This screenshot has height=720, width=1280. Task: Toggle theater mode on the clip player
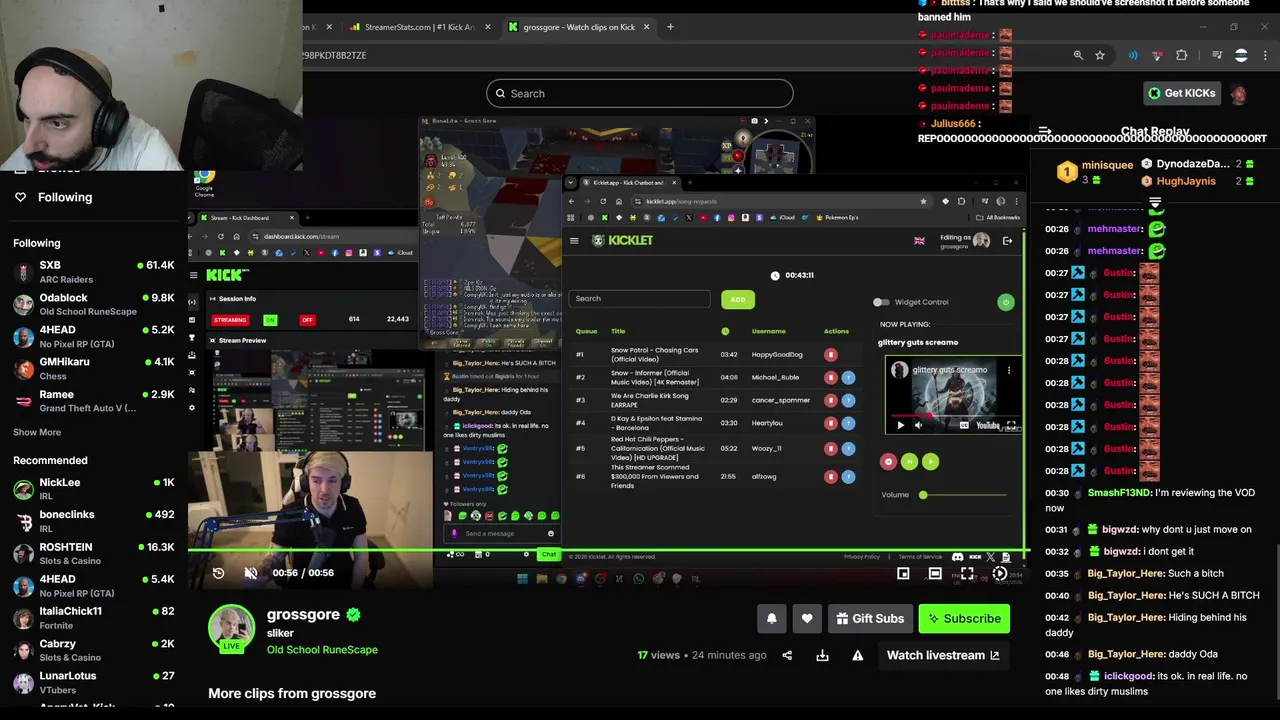(x=935, y=573)
